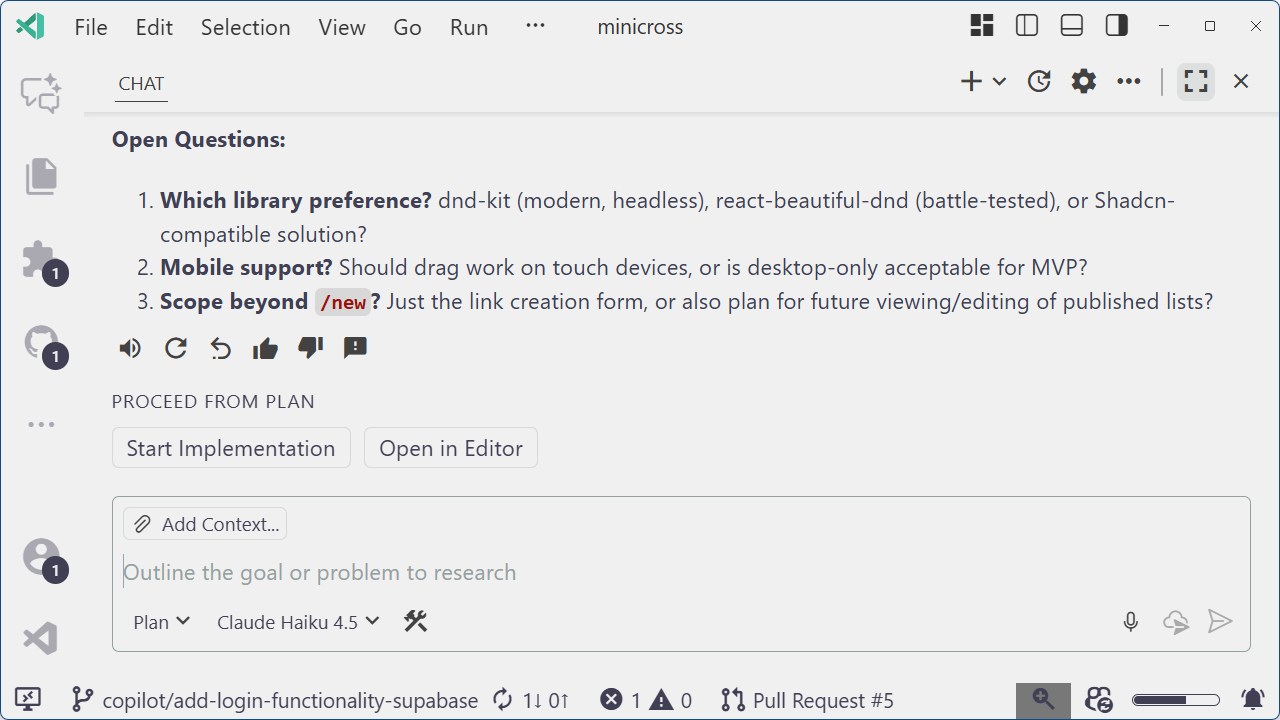Viewport: 1280px width, 720px height.
Task: Open notifications with the bell icon
Action: (x=1254, y=700)
